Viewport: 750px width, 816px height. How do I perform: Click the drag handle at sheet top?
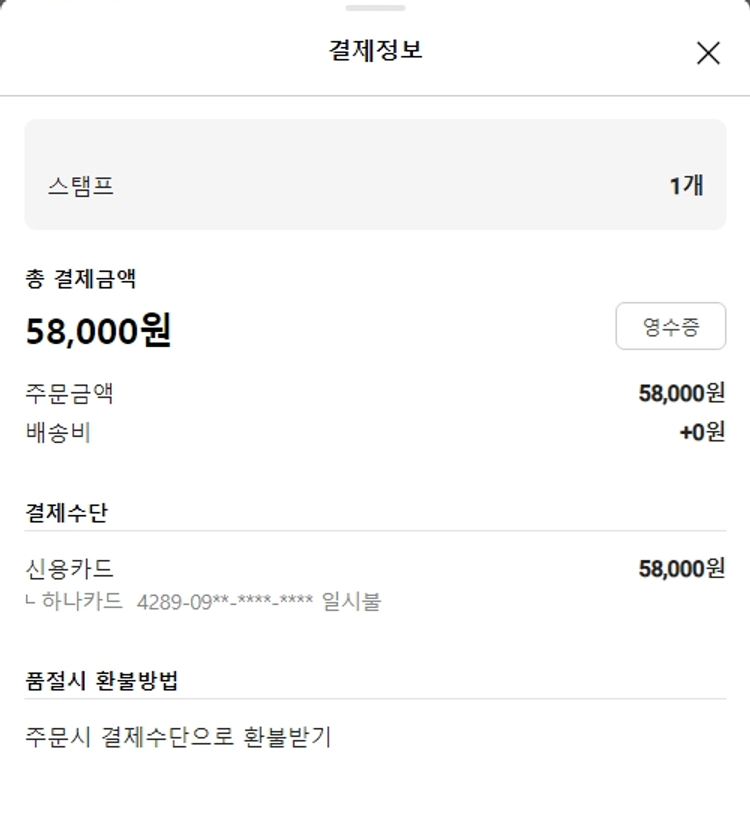375,8
